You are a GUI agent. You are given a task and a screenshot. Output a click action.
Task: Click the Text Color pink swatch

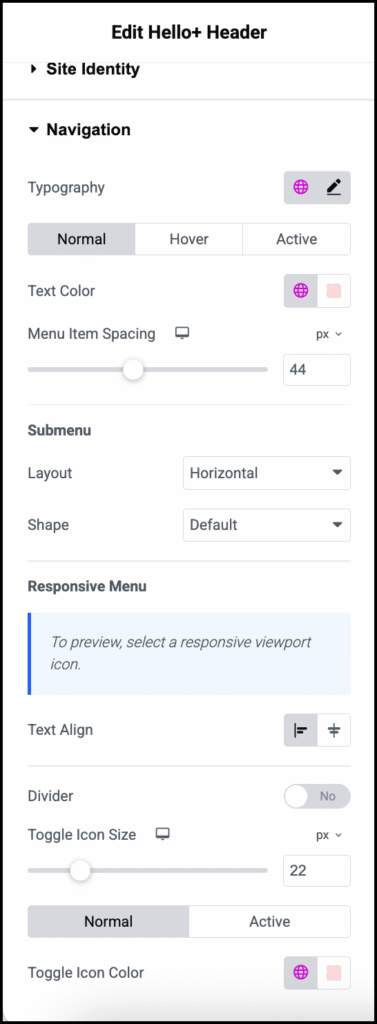coord(334,291)
